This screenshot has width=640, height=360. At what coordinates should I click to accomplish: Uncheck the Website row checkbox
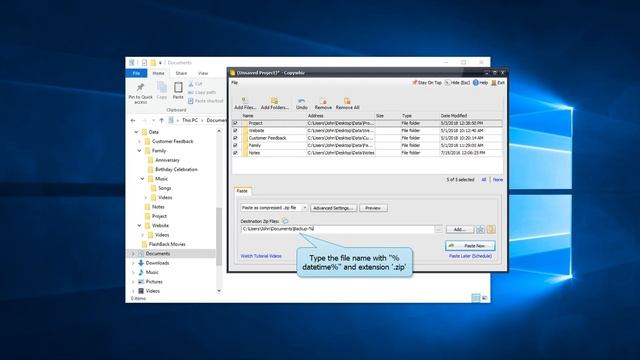(235, 131)
